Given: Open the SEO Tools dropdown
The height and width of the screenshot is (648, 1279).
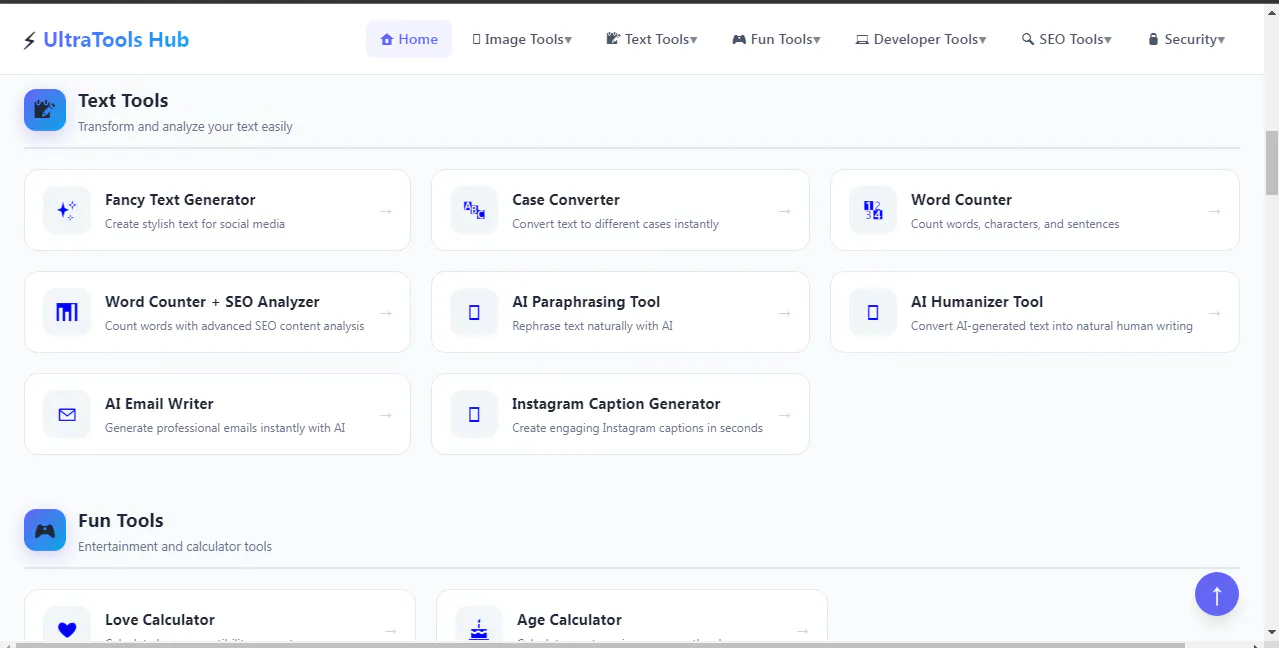Looking at the screenshot, I should [x=1067, y=39].
